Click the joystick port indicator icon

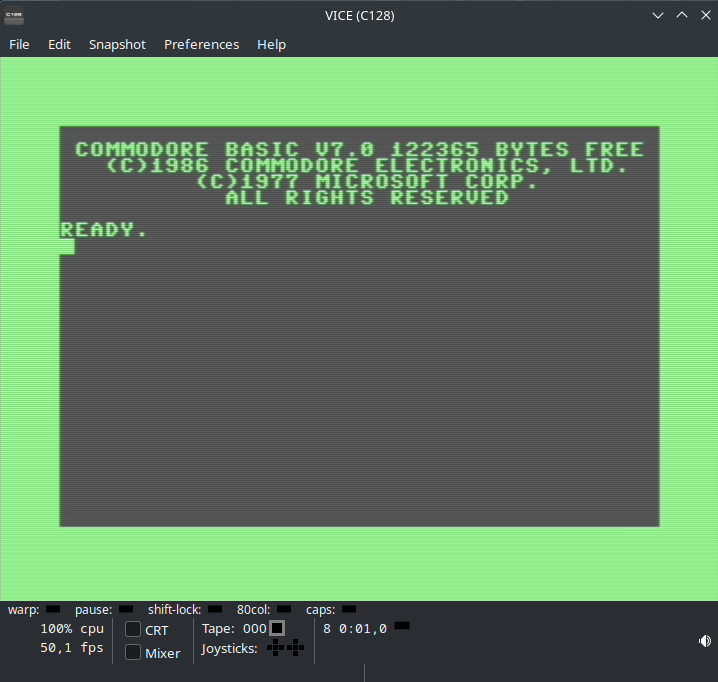[x=285, y=648]
